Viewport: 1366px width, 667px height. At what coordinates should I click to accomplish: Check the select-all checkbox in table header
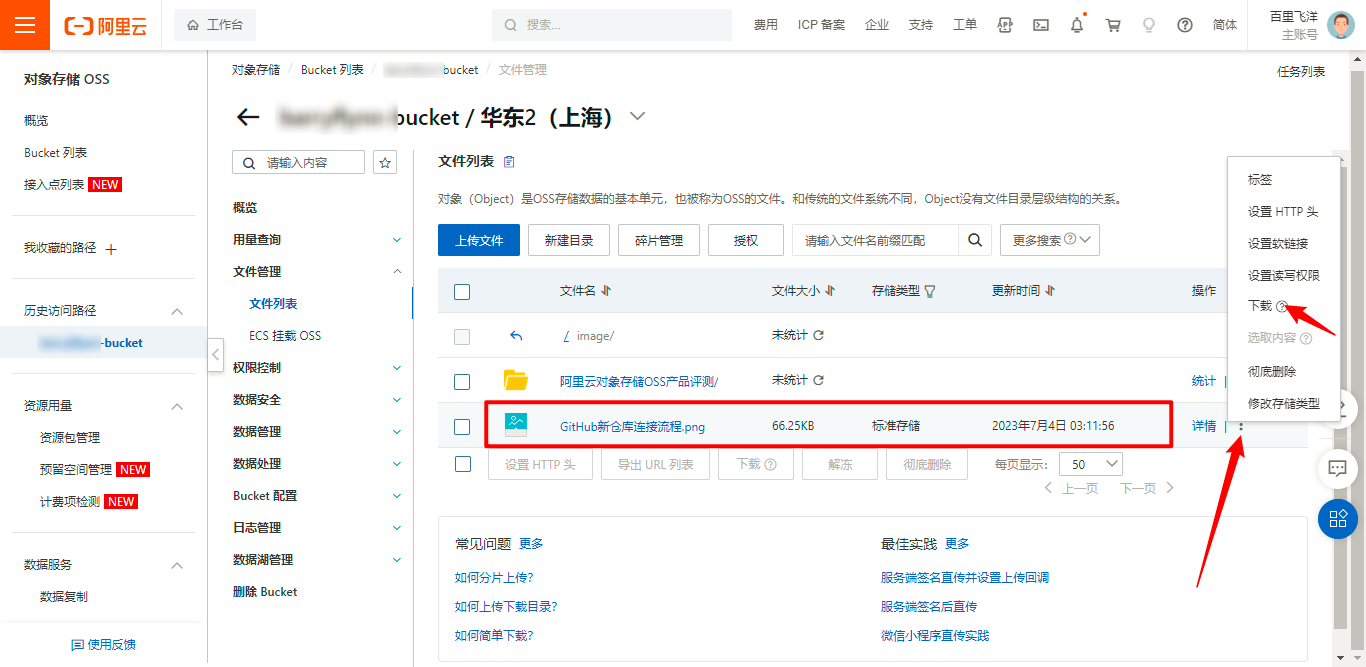462,292
